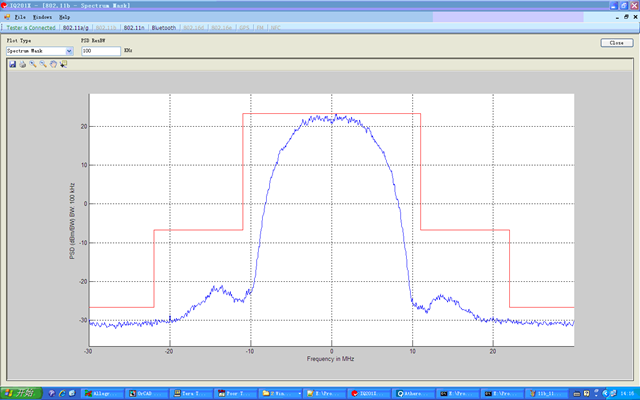Click the help icon in the quick launch

click(x=52, y=393)
